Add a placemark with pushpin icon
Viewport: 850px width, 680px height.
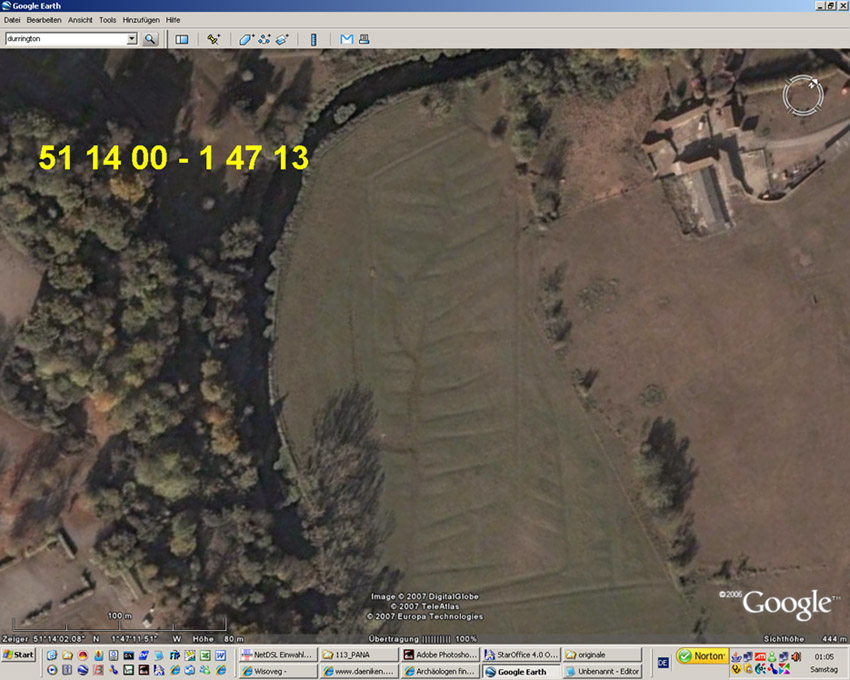(213, 39)
